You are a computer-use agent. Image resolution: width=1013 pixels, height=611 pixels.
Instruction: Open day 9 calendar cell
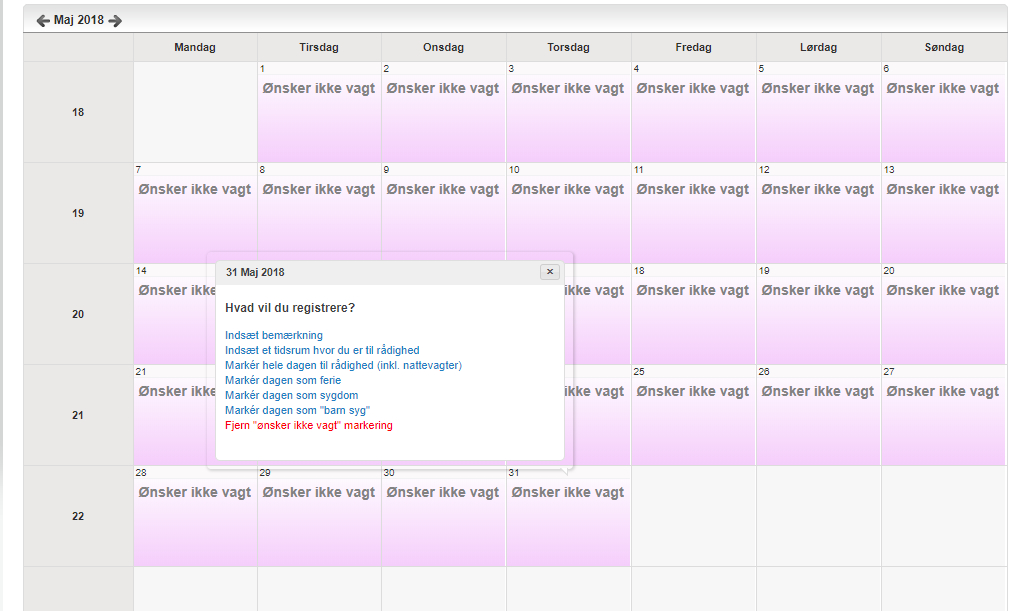pos(444,213)
